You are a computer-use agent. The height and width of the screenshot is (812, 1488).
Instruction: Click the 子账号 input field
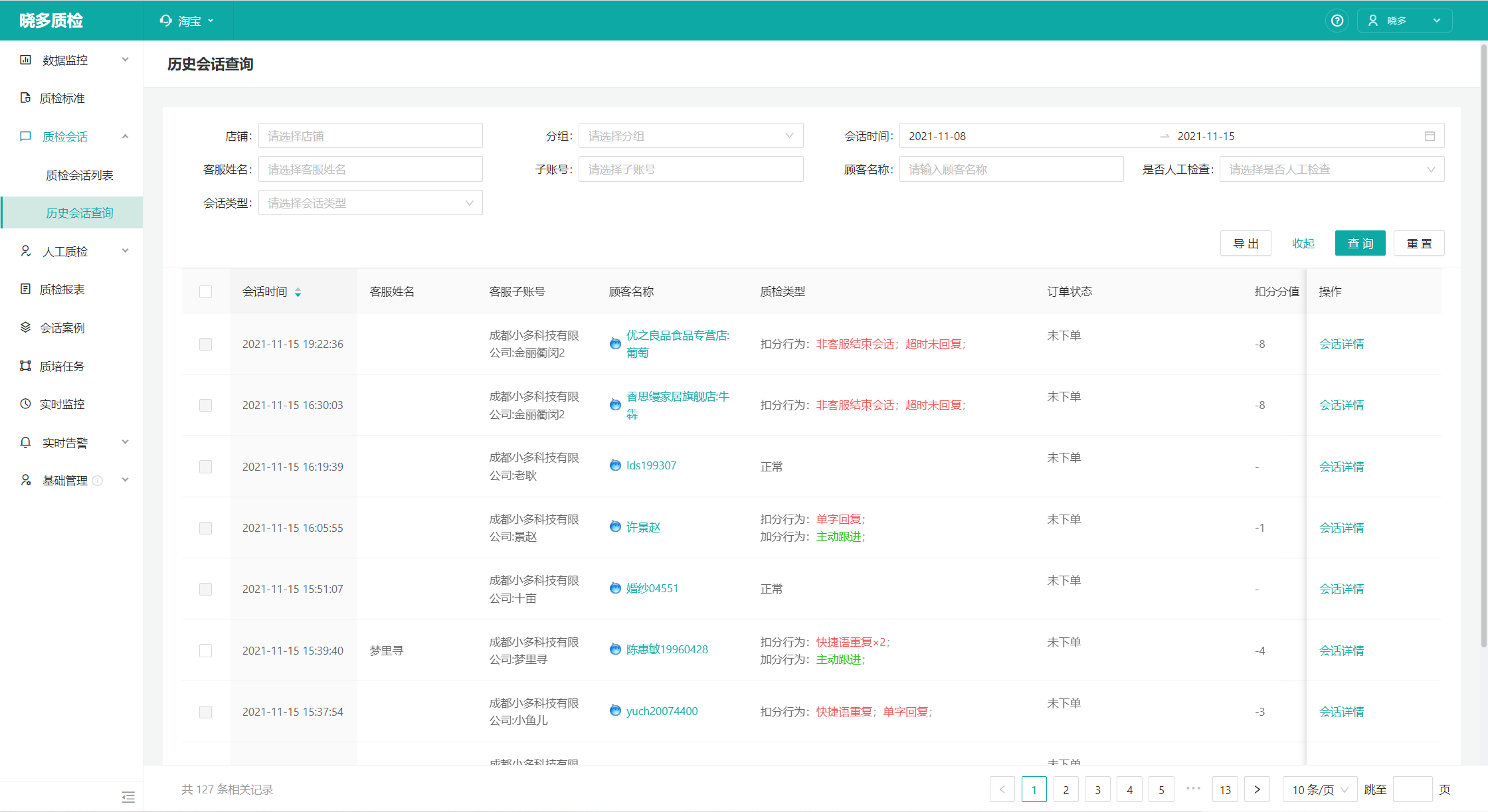tap(691, 169)
